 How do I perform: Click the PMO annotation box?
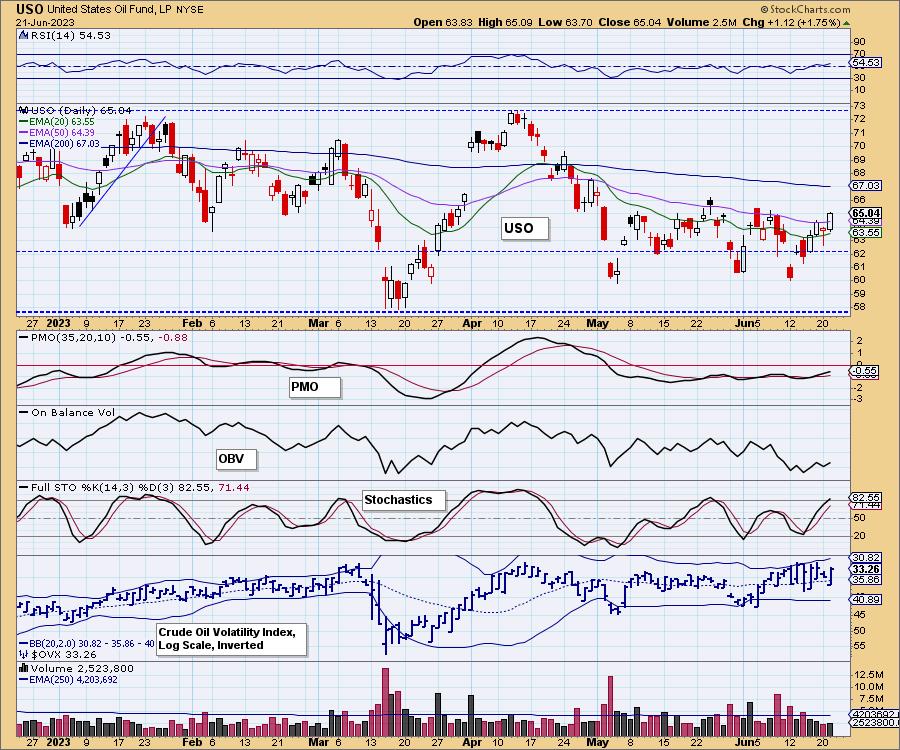(315, 387)
